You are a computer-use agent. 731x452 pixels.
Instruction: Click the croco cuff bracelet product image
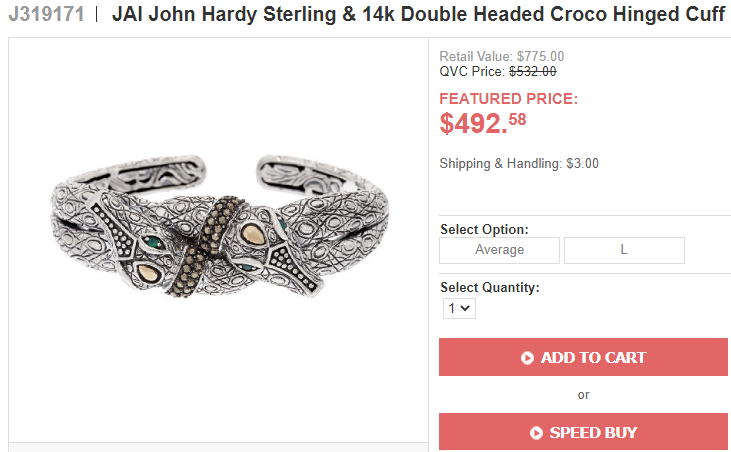point(218,240)
